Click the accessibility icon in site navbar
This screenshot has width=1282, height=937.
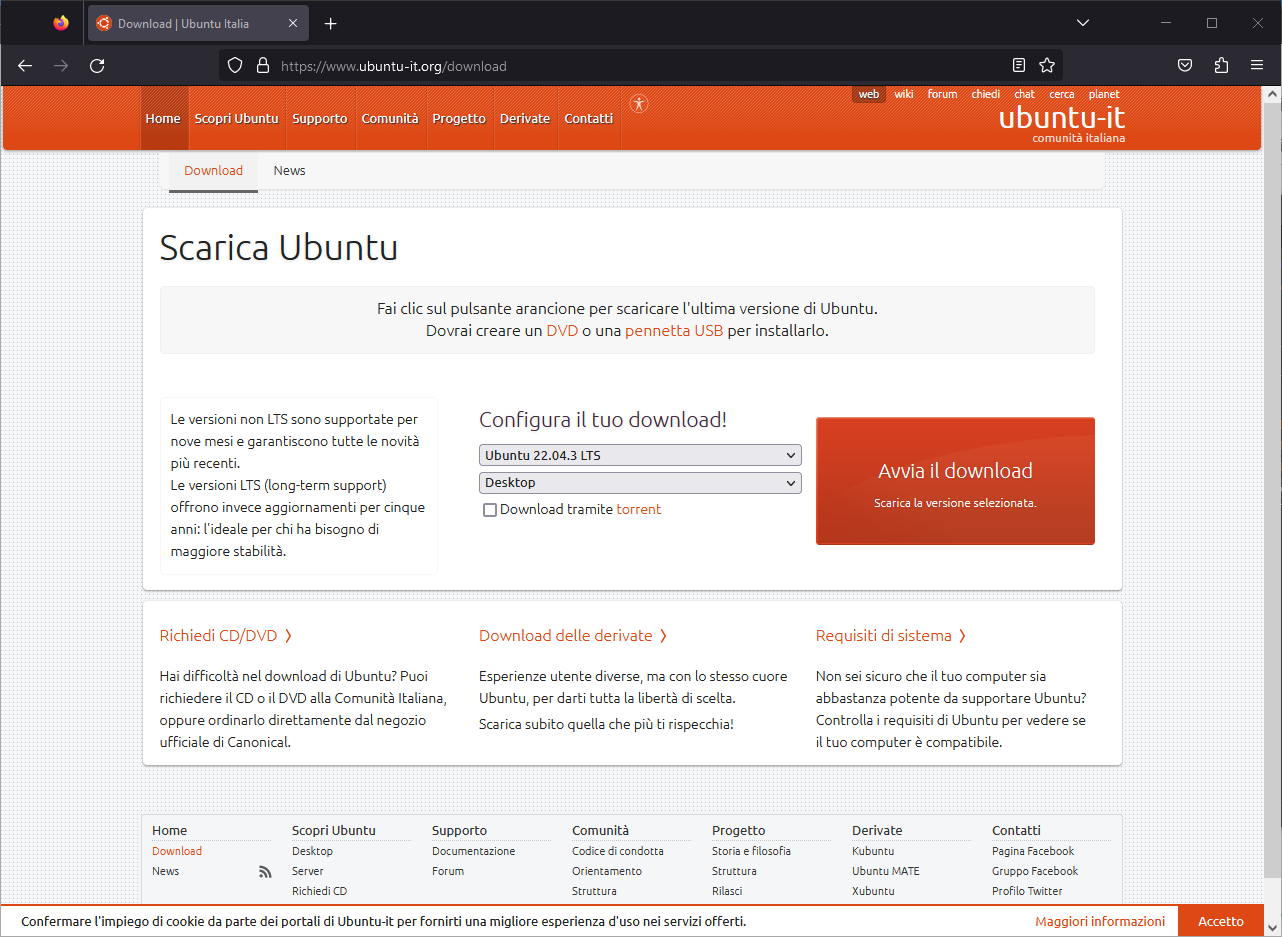pos(639,103)
